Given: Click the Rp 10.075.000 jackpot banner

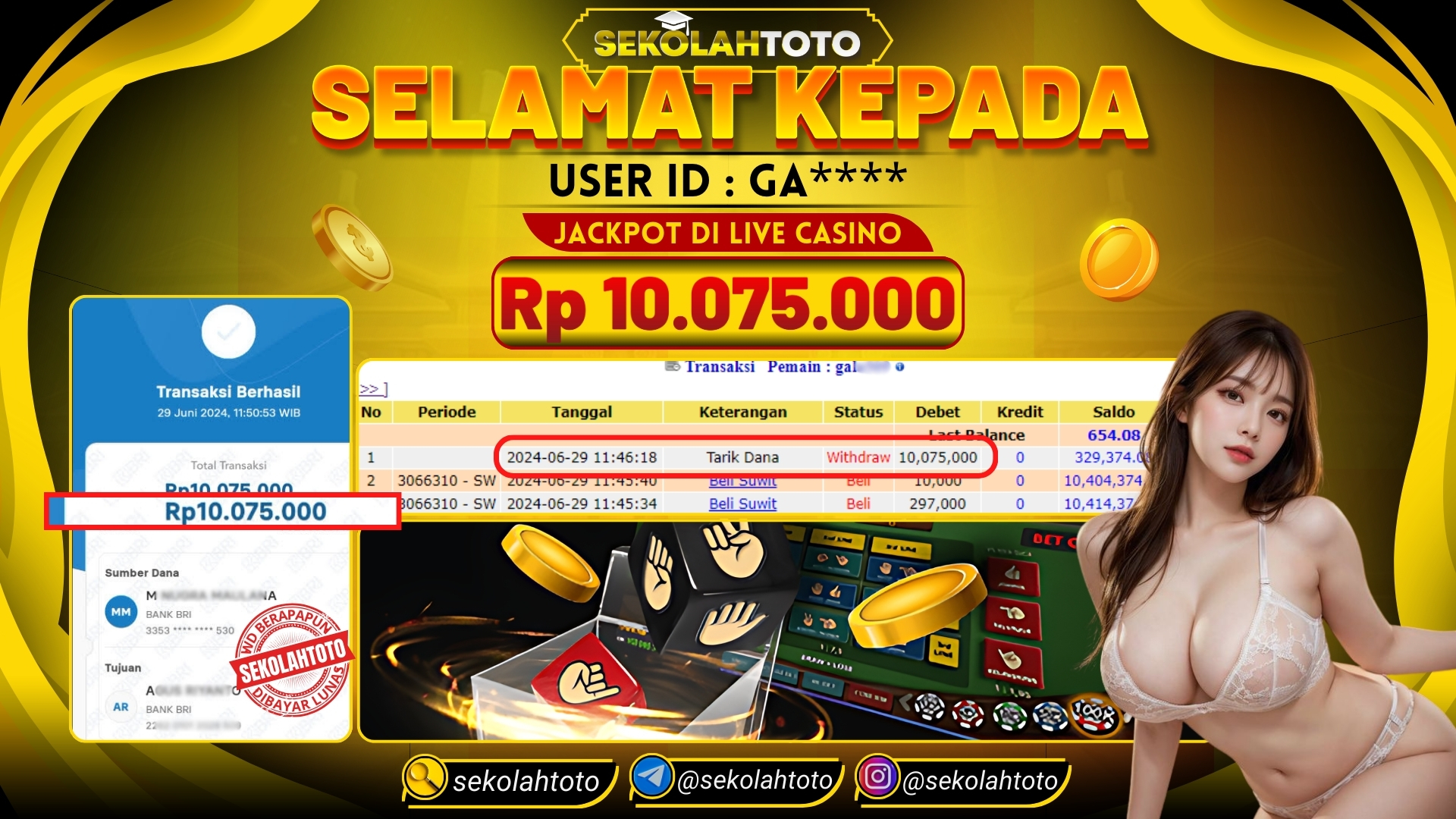Looking at the screenshot, I should 727,303.
